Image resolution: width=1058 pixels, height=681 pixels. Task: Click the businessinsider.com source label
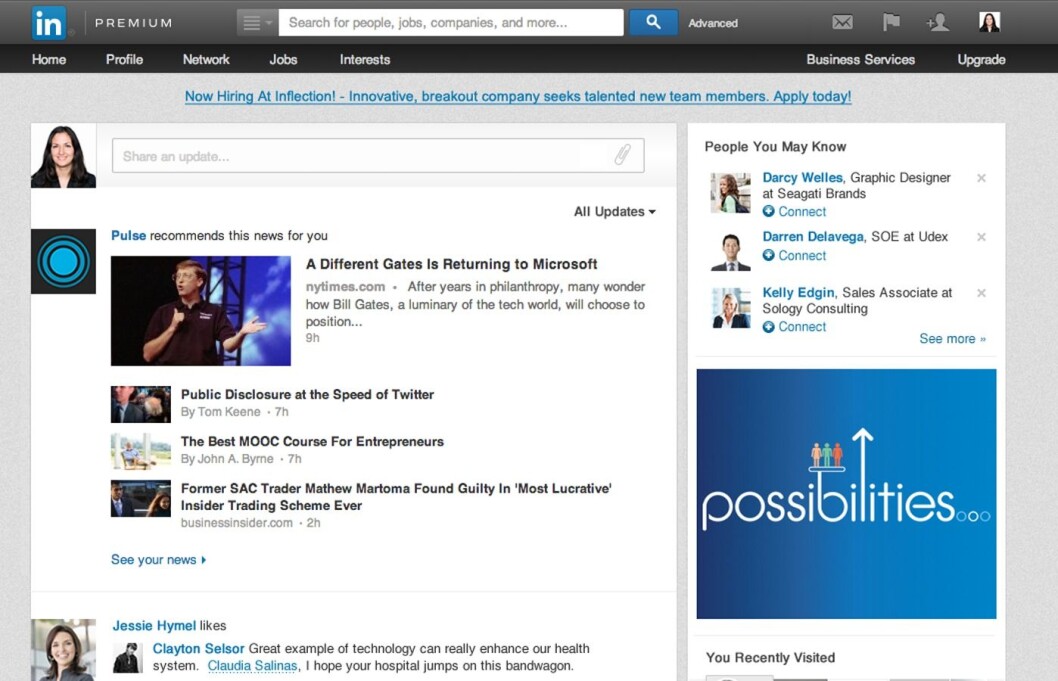(237, 523)
